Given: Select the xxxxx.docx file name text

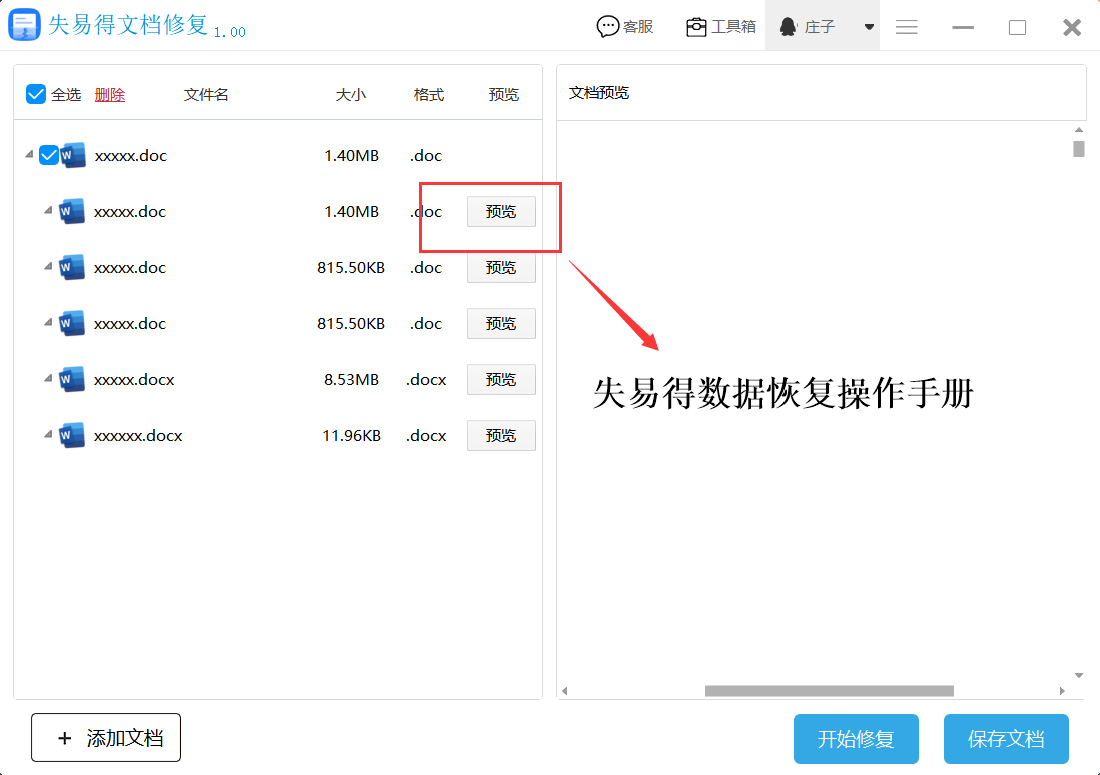Looking at the screenshot, I should (x=134, y=379).
